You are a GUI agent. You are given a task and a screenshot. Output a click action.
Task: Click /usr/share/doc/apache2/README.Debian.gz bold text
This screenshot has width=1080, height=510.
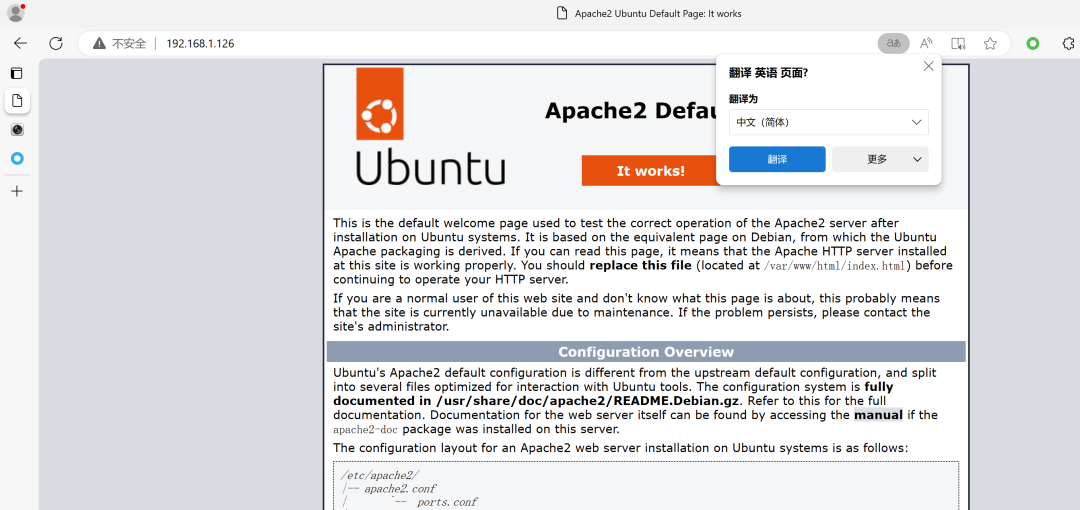pos(588,400)
